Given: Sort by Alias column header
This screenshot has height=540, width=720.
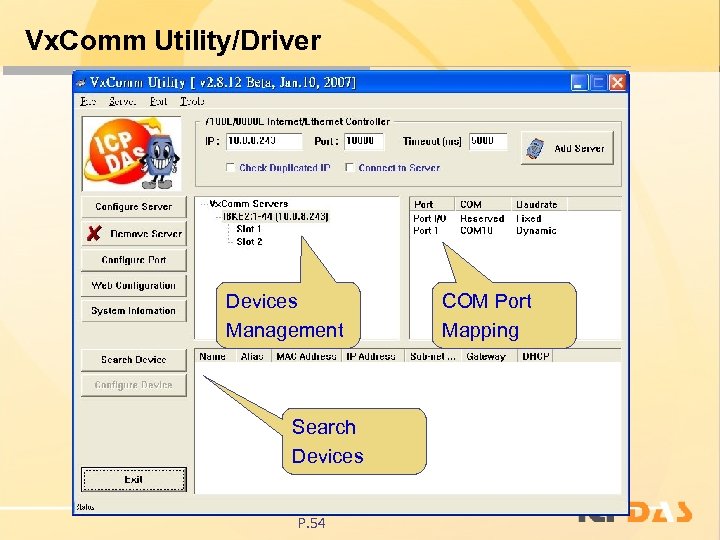Looking at the screenshot, I should click(253, 356).
